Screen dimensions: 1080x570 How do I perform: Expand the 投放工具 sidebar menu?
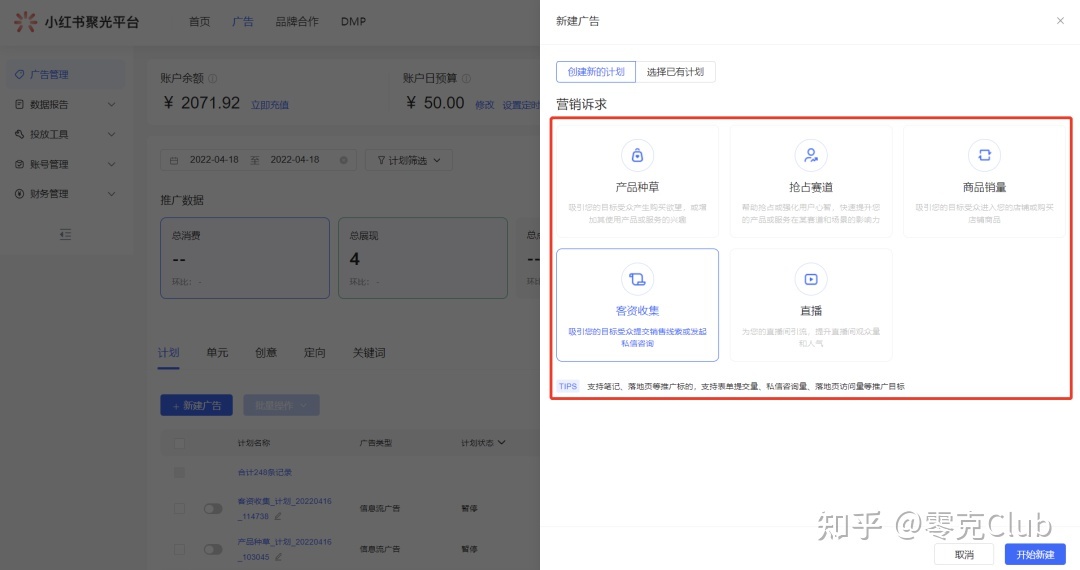tap(112, 134)
